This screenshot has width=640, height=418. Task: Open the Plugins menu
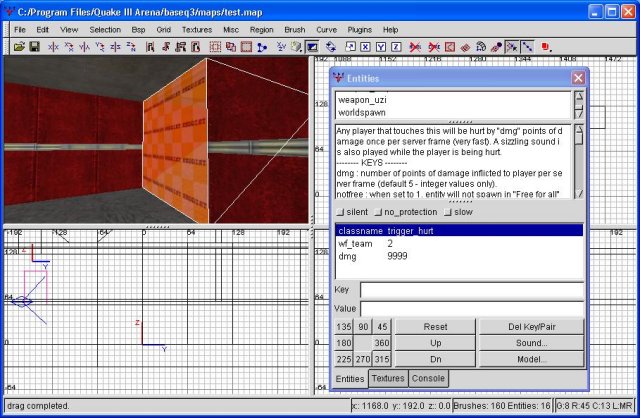point(360,30)
